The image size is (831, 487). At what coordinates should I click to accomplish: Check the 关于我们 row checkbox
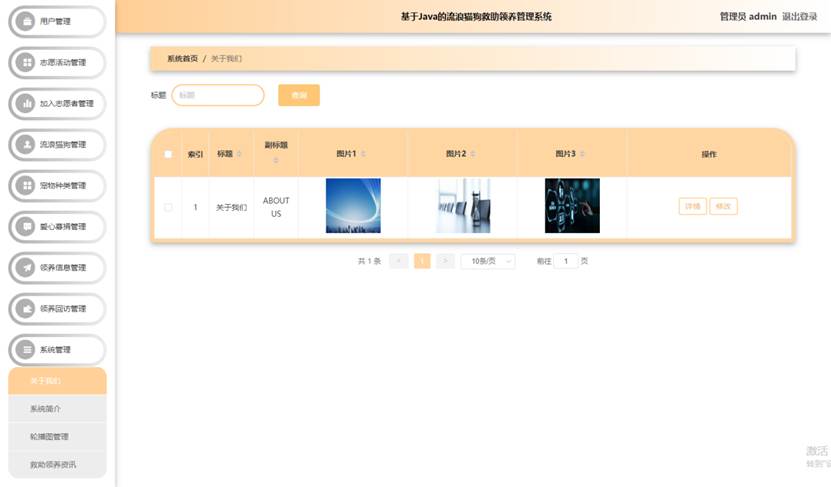tap(168, 207)
